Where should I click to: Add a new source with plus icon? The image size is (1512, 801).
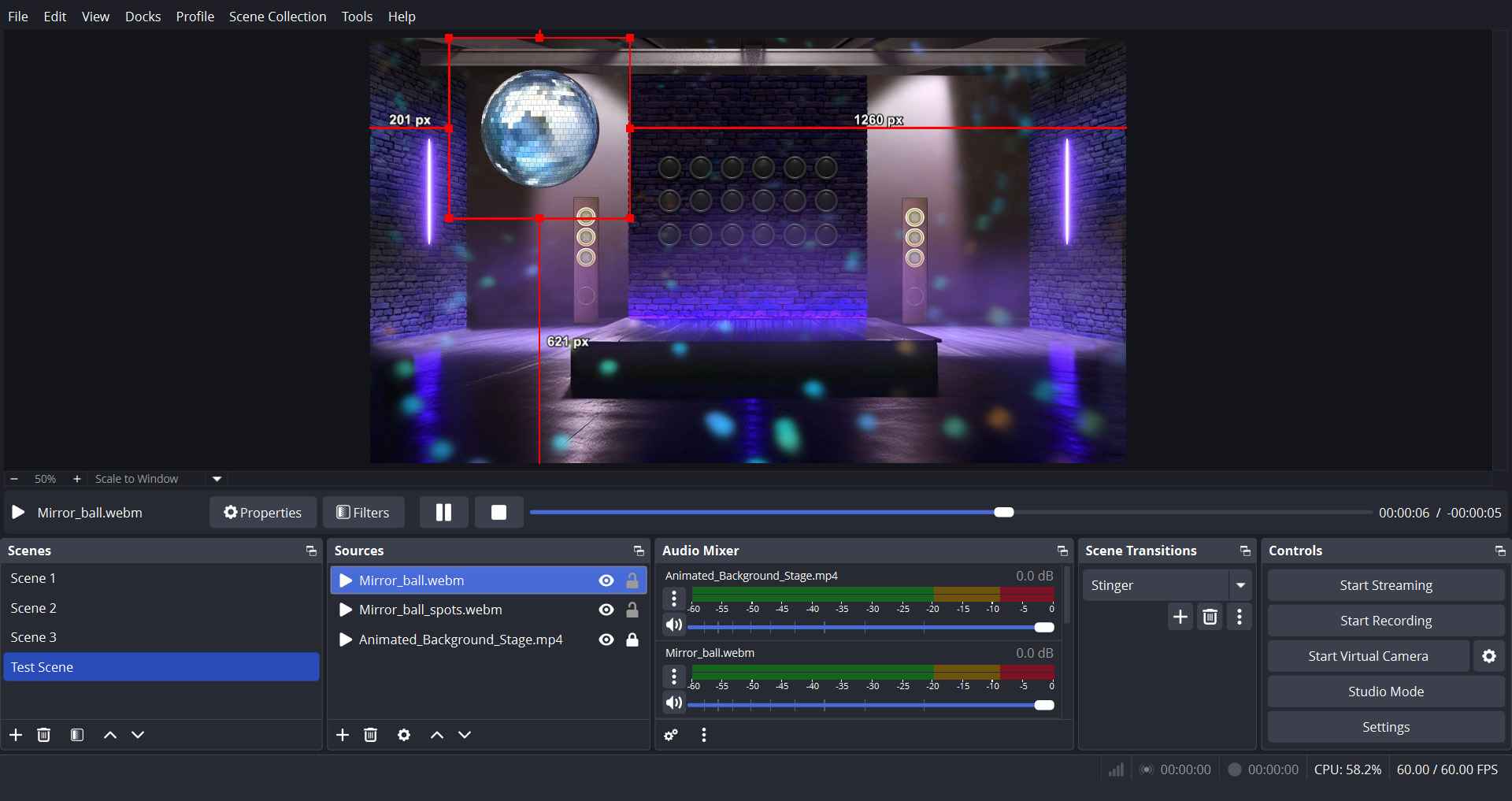click(x=343, y=735)
